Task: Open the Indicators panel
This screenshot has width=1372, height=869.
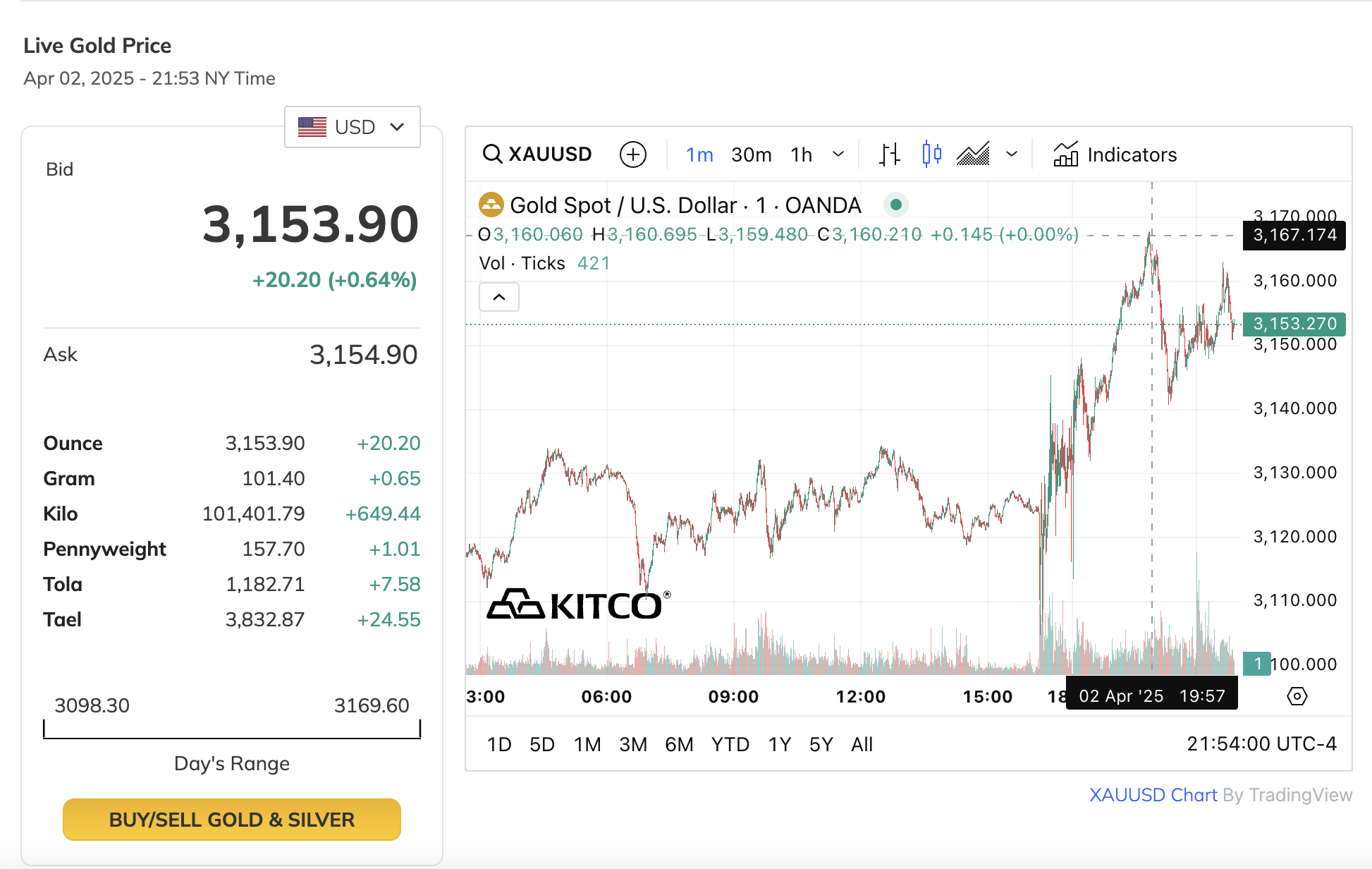Action: (1115, 154)
